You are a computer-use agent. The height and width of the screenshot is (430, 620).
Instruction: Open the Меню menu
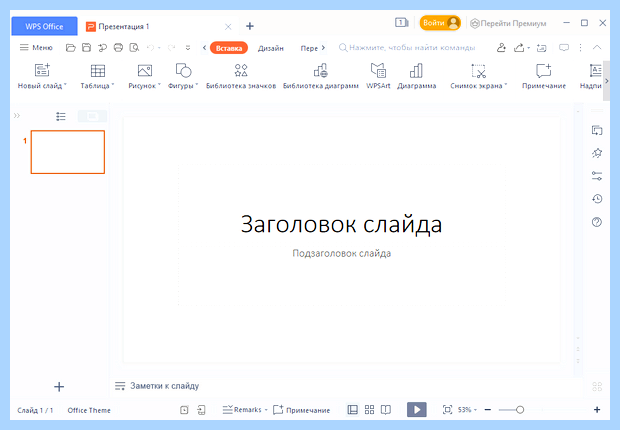(36, 47)
